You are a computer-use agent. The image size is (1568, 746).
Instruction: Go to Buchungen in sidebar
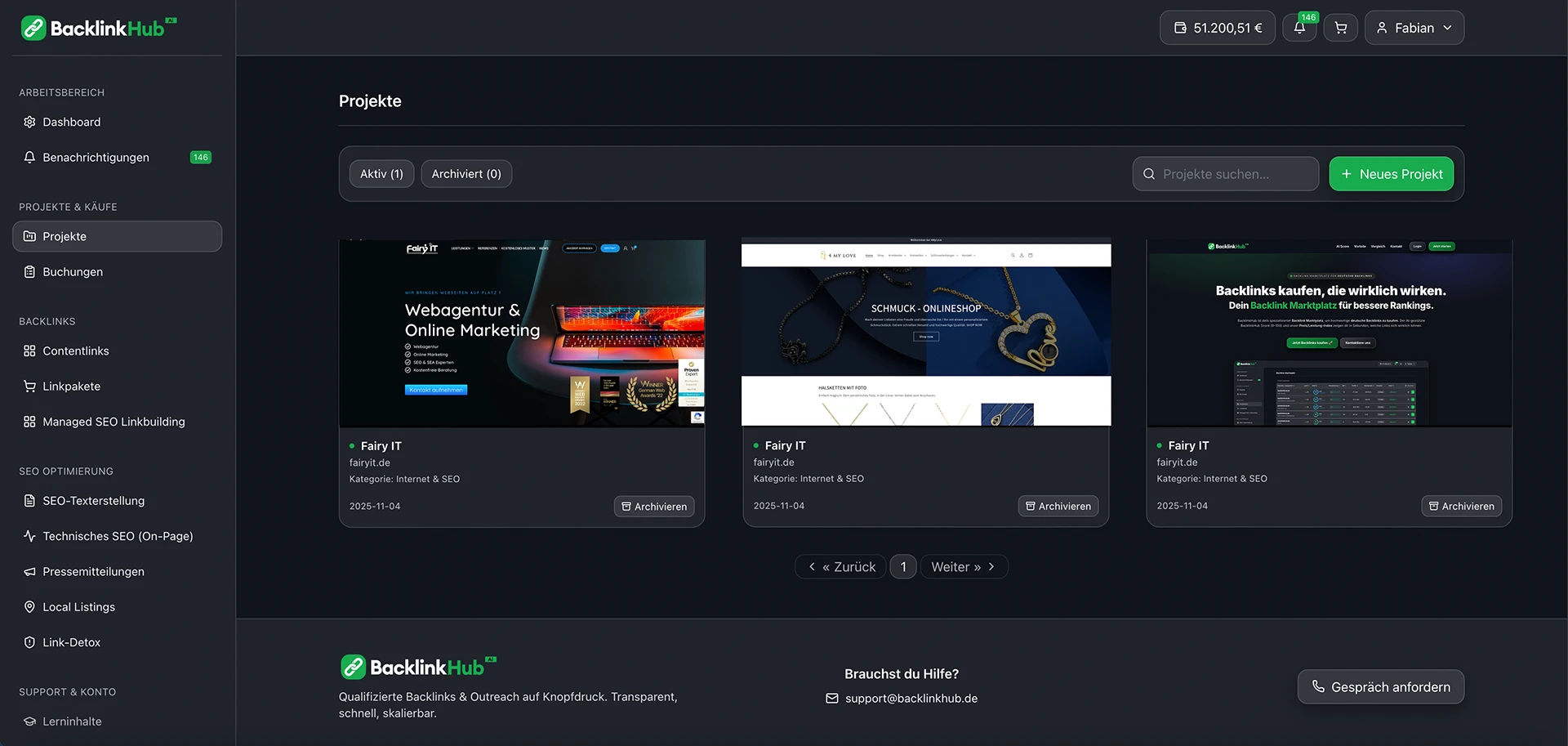click(73, 272)
